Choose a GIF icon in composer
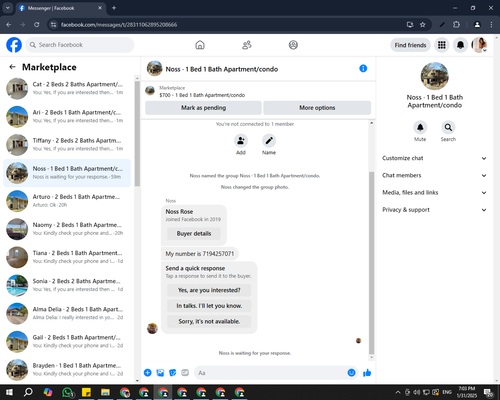 (185, 373)
